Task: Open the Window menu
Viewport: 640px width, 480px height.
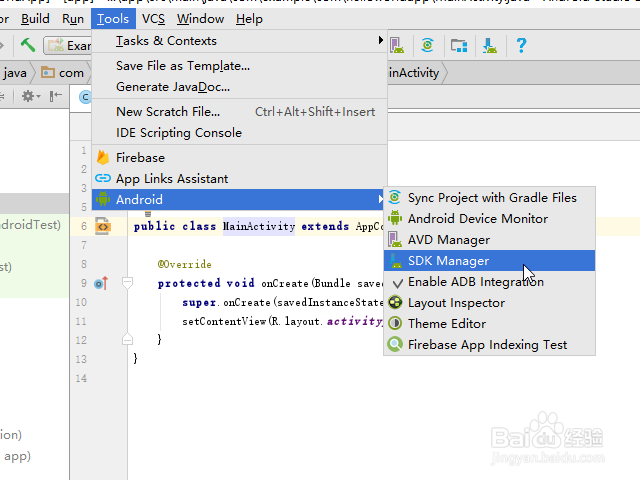Action: (200, 19)
